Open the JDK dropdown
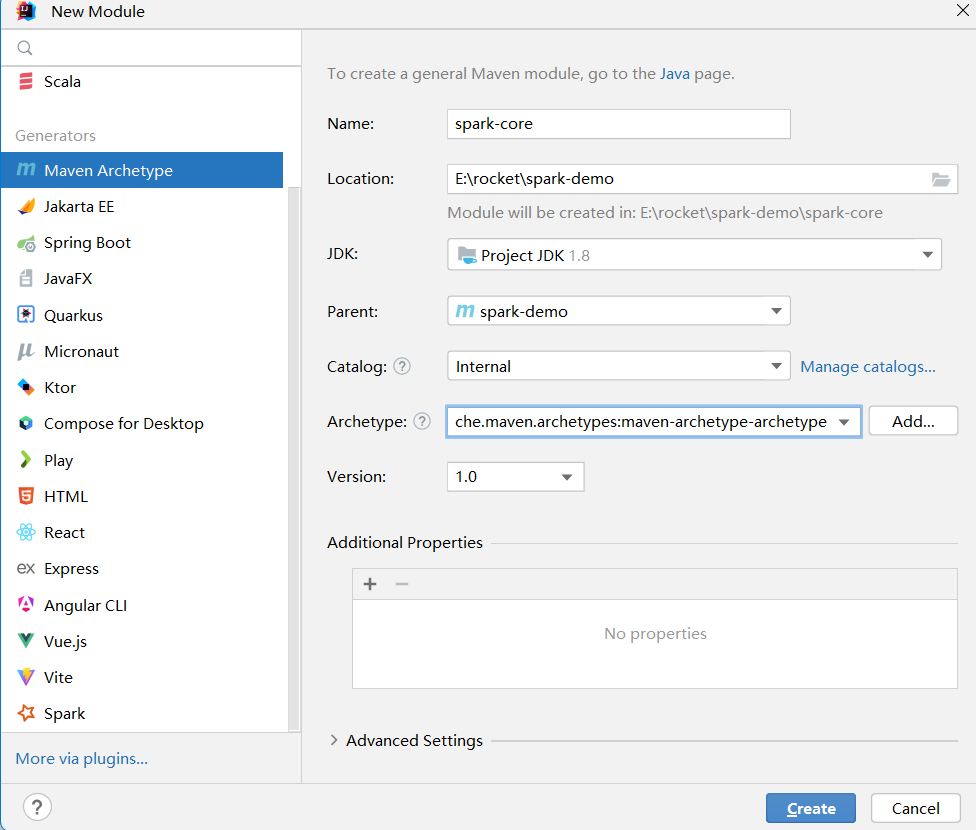Image resolution: width=976 pixels, height=830 pixels. [694, 255]
